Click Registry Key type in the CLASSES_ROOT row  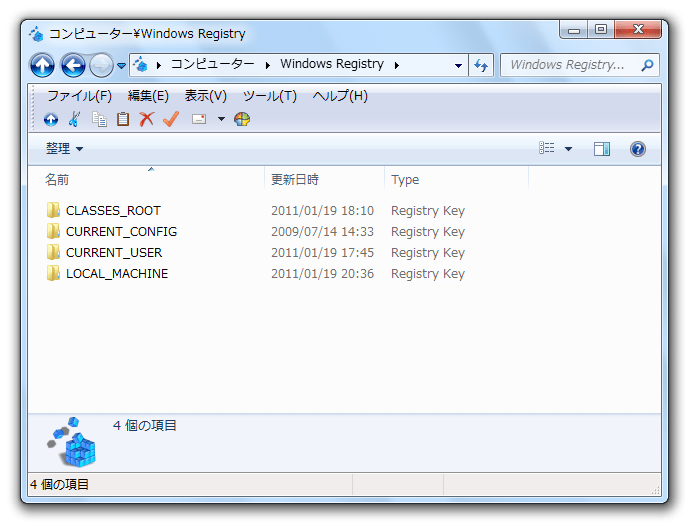click(x=428, y=211)
